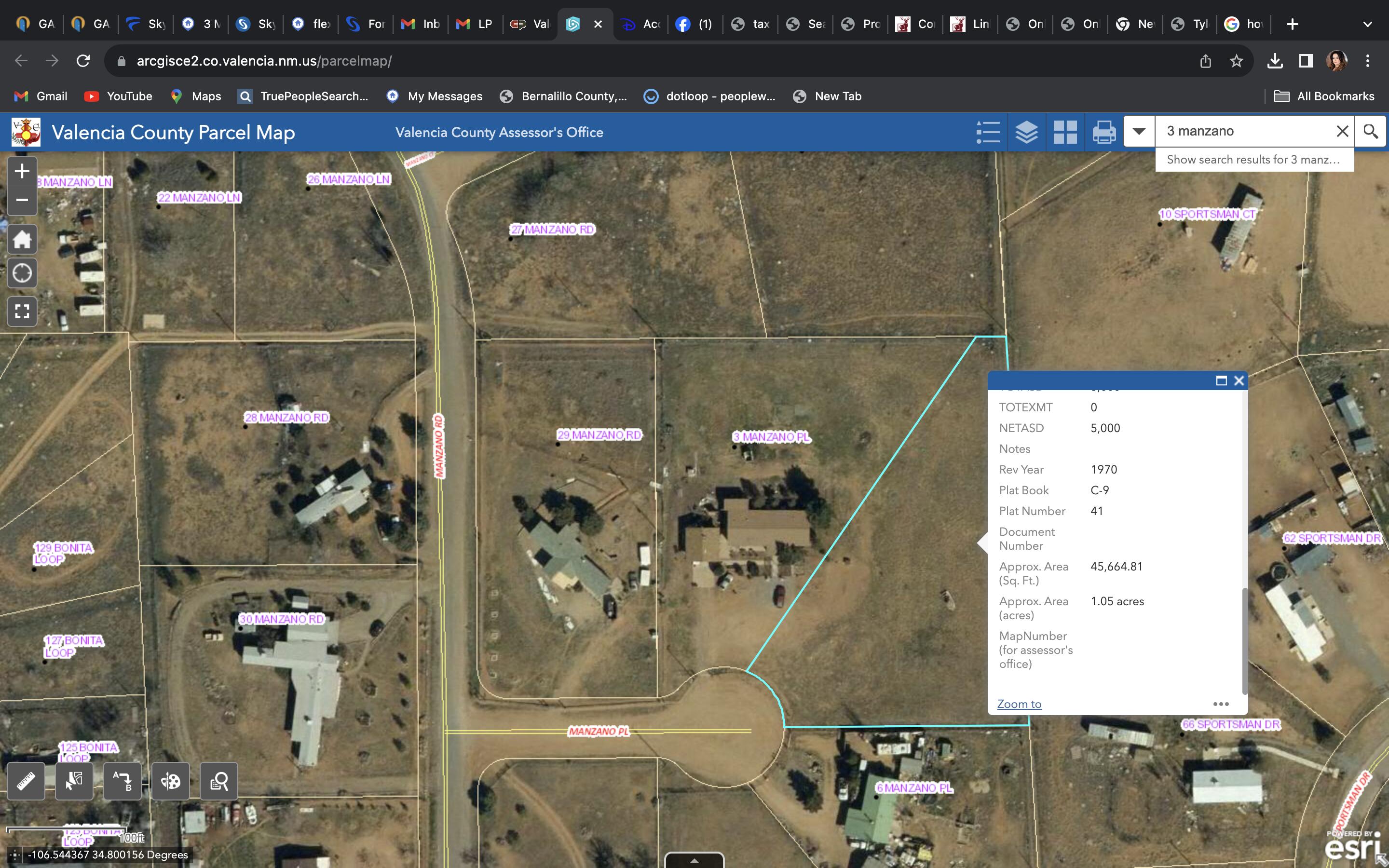This screenshot has height=868, width=1389.
Task: Click the 28 MANZANO RD address label
Action: coord(287,417)
